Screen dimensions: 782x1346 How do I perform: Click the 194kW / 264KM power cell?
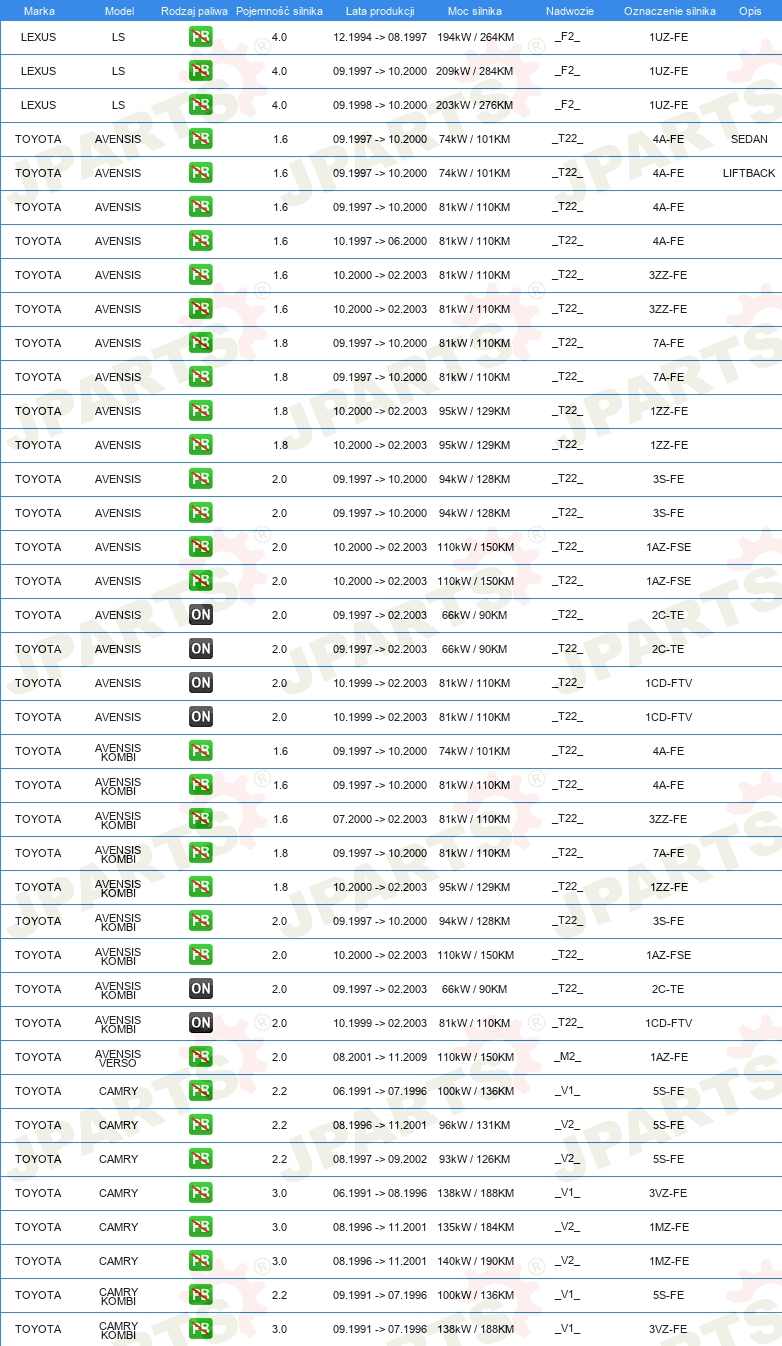pos(475,37)
